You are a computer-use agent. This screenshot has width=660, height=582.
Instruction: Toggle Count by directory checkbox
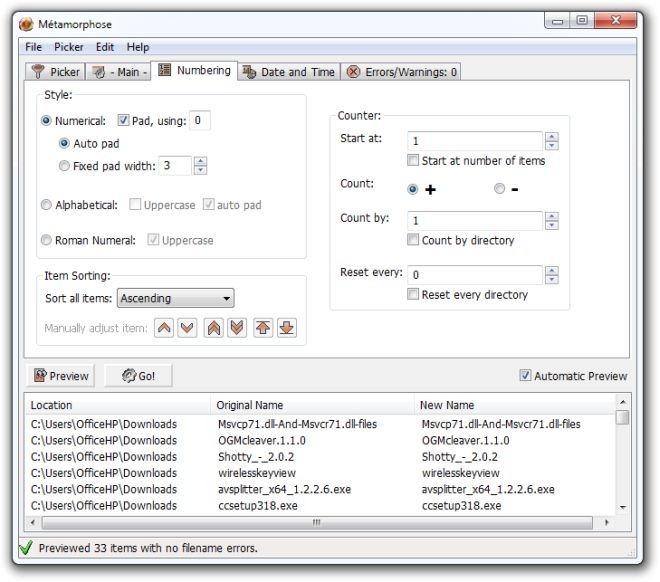tap(413, 240)
